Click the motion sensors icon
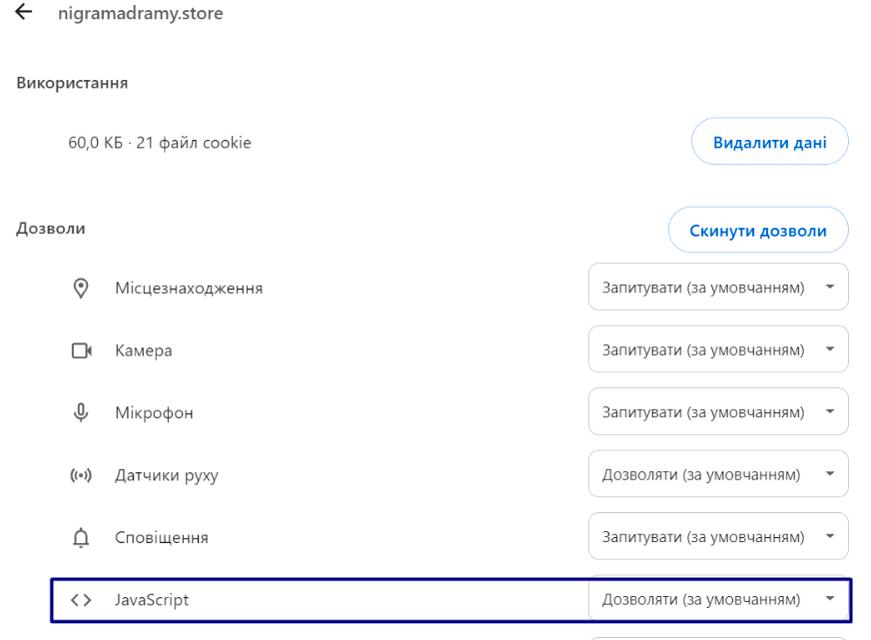This screenshot has width=871, height=640. coord(81,475)
